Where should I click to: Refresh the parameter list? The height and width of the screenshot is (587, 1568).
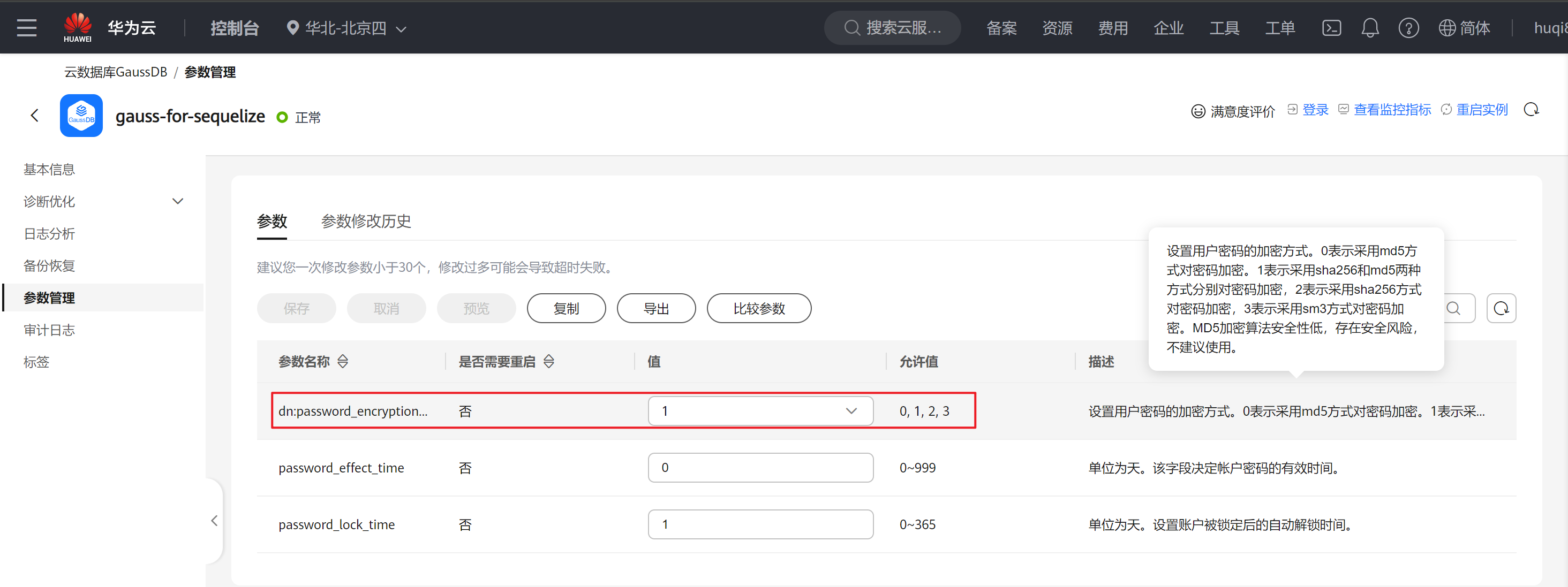[1501, 308]
